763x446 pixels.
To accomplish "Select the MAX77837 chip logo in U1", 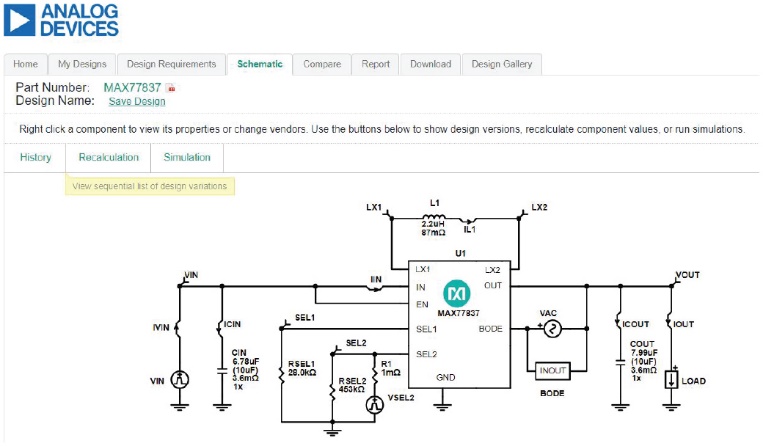I will coord(458,294).
